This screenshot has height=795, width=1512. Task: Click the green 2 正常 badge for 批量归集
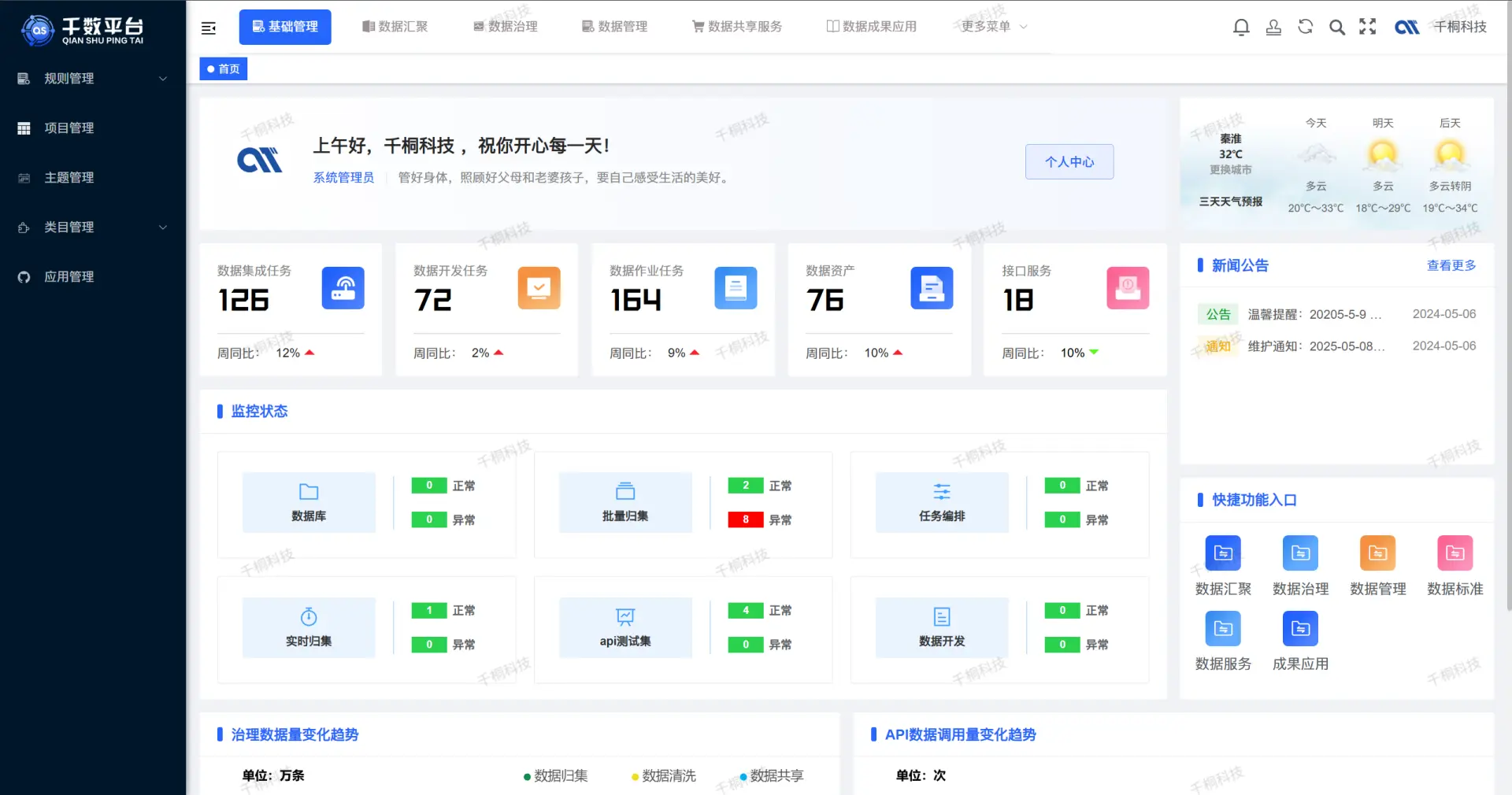coord(745,486)
